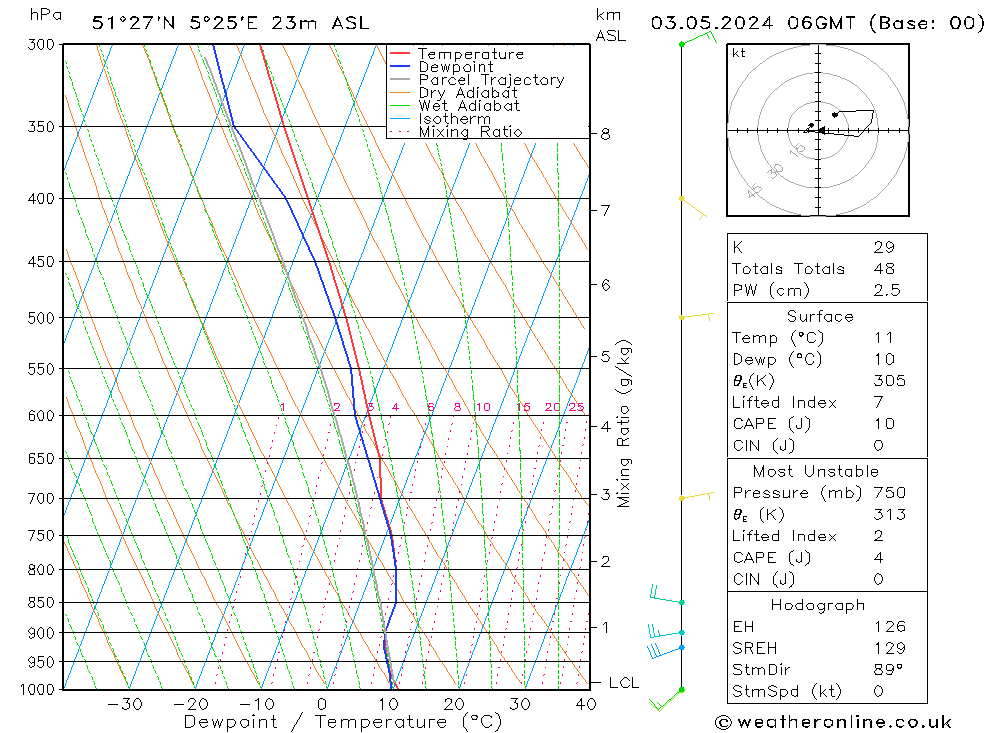The image size is (1000, 733).
Task: Click the yellow wind barb at 500 hPa
Action: pos(696,316)
